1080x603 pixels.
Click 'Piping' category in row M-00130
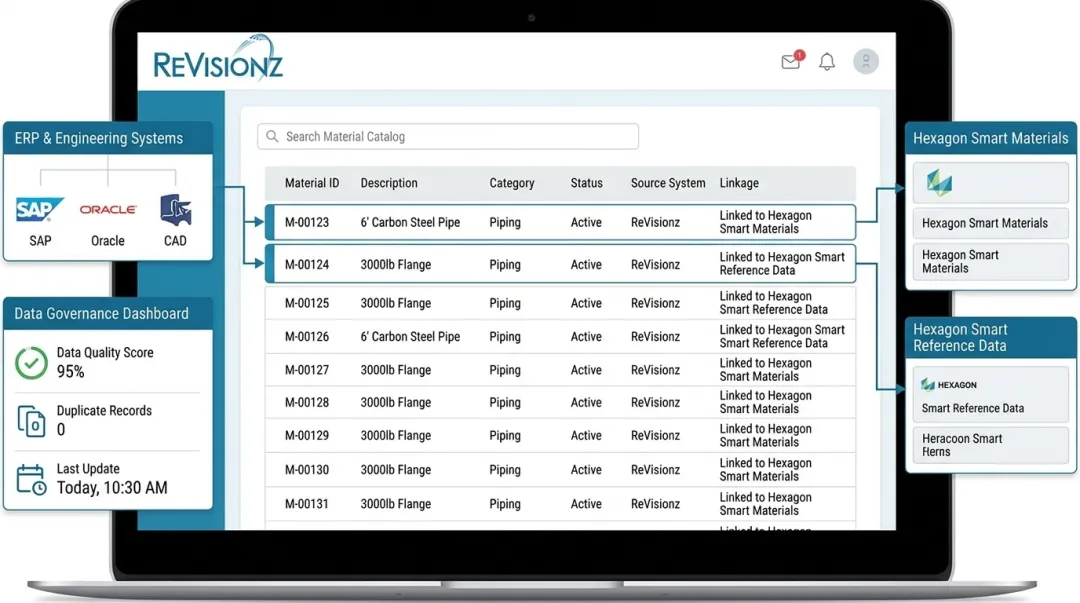(x=505, y=469)
